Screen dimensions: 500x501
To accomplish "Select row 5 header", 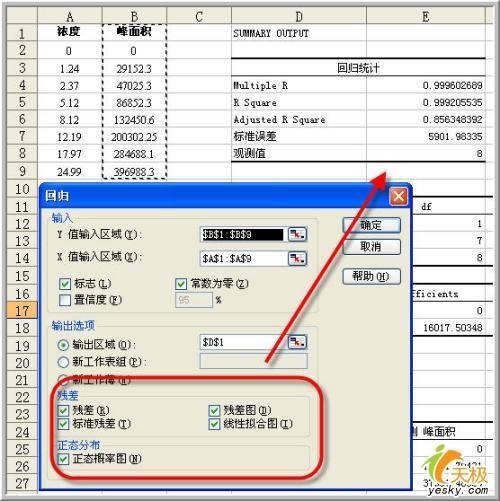I will [22, 102].
